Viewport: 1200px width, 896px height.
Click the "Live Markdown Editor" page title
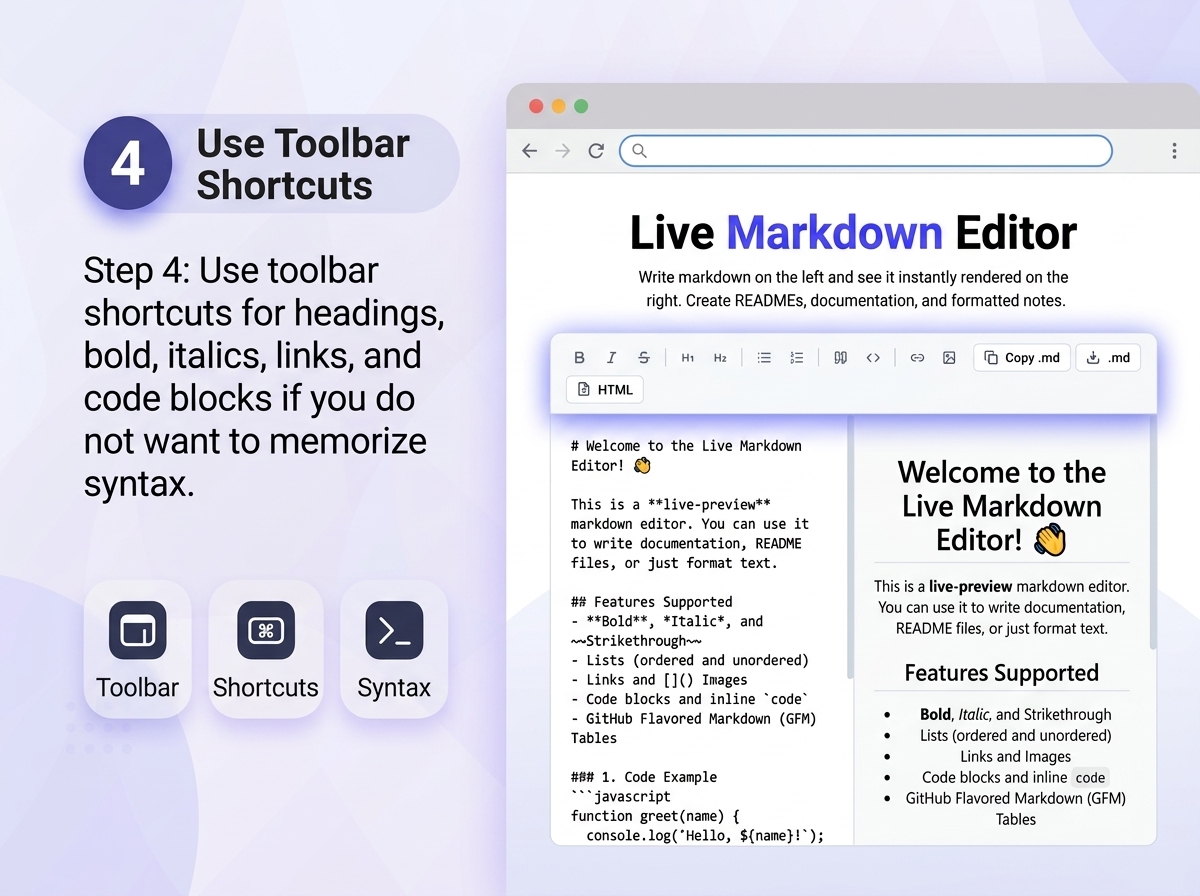coord(853,233)
